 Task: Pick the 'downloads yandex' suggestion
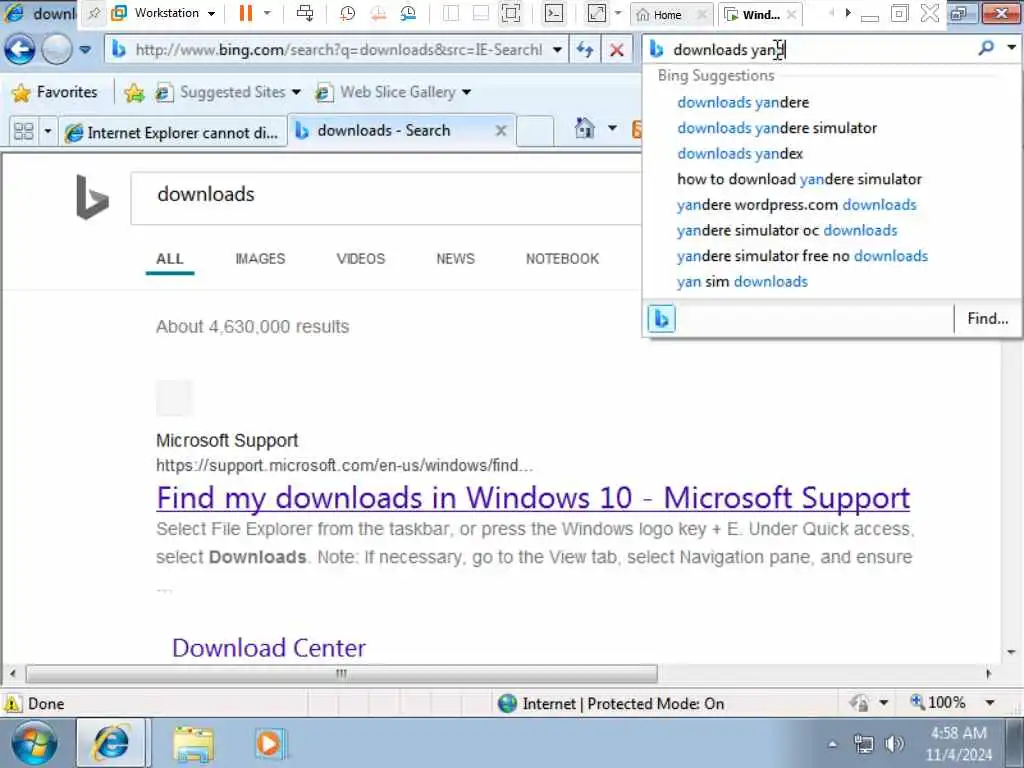(740, 153)
